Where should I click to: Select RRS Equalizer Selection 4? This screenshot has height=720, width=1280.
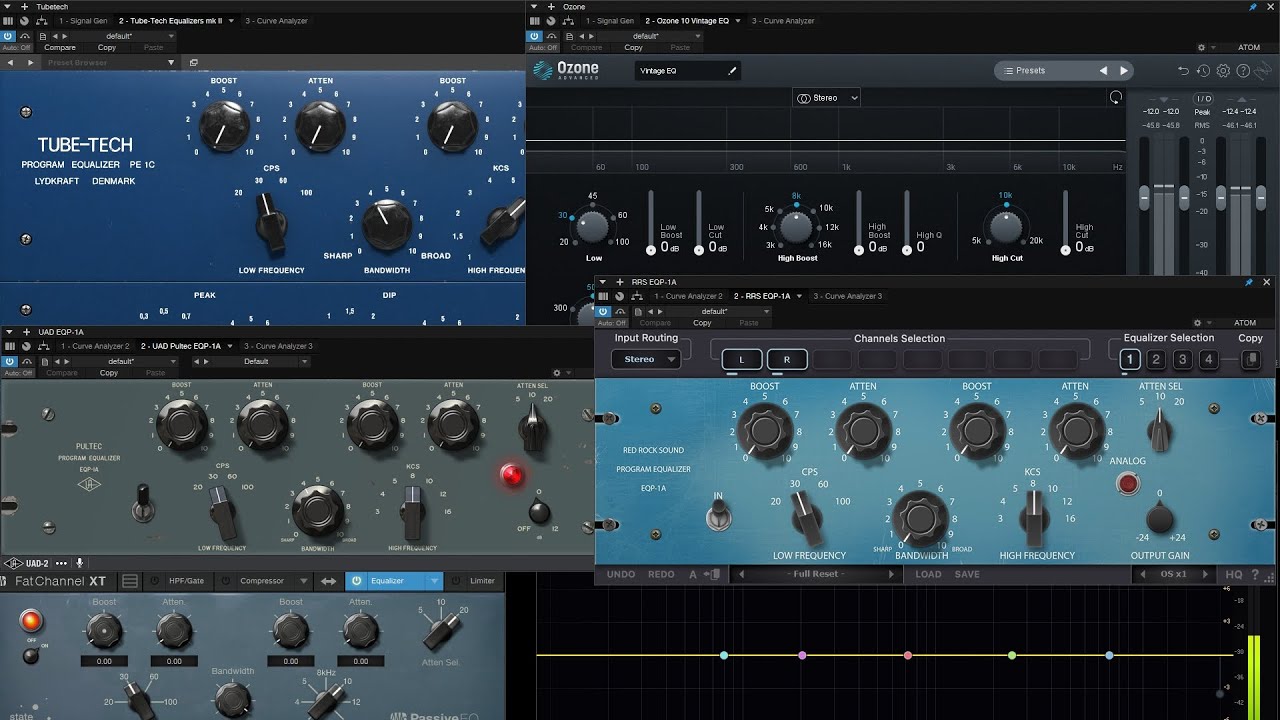(1208, 359)
